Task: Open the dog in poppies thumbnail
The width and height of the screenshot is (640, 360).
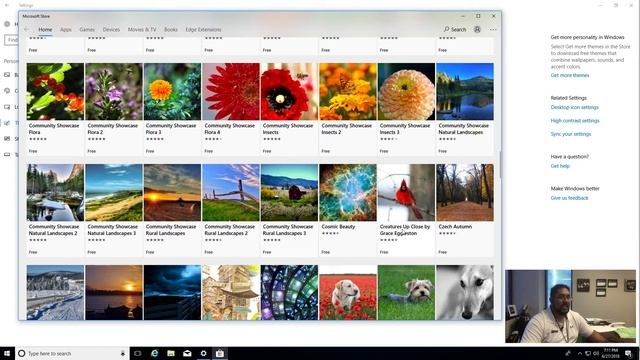Action: (348, 292)
